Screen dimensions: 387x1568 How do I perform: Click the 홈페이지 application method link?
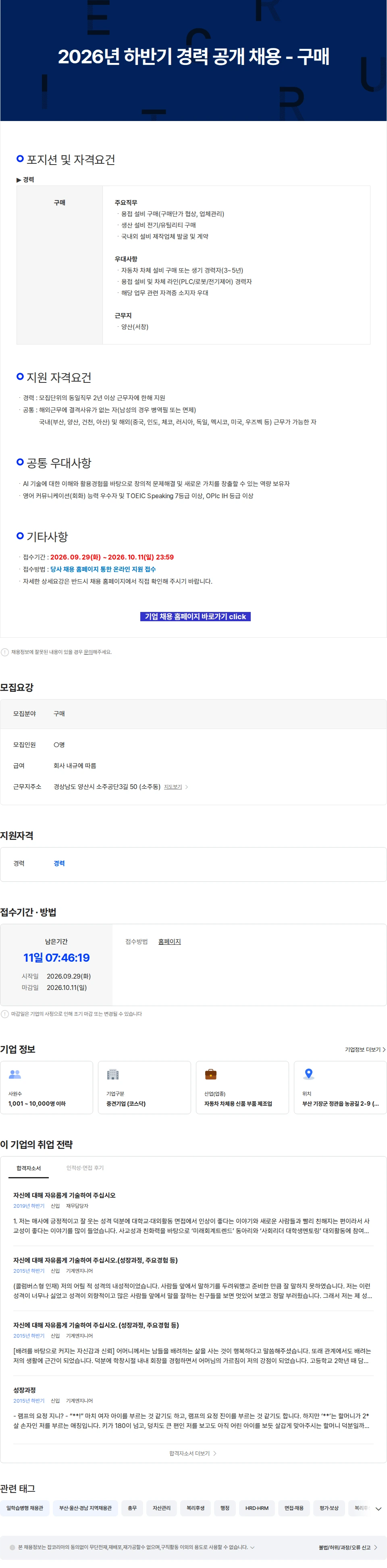169,942
